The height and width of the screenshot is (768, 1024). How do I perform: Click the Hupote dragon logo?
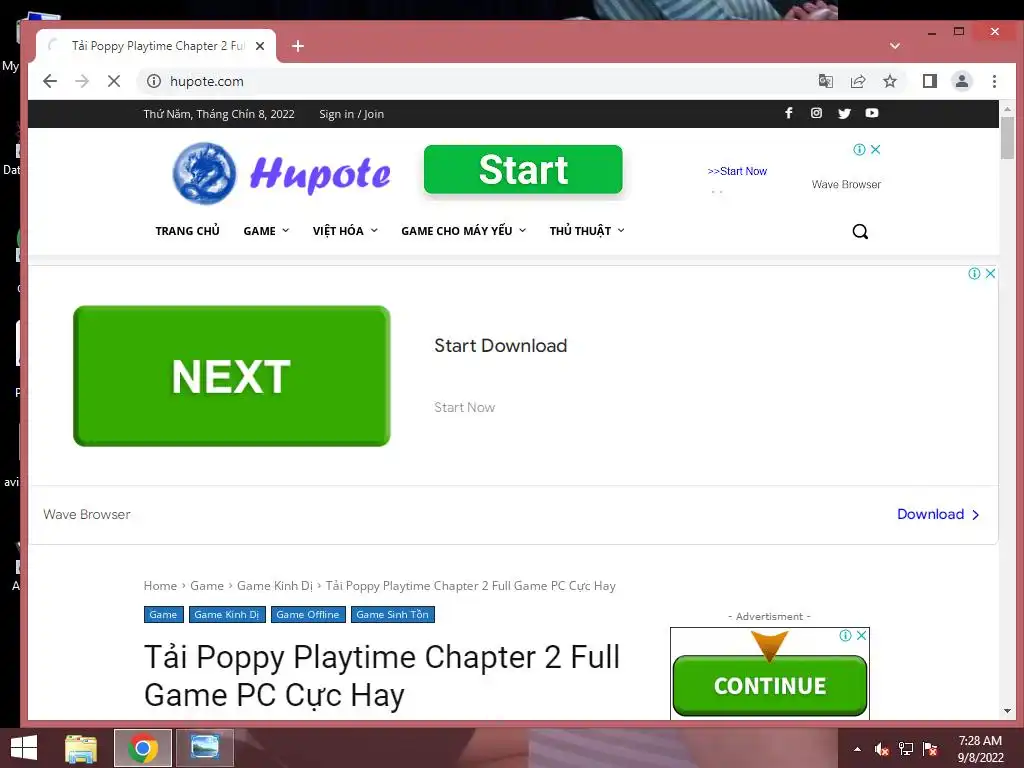tap(204, 173)
